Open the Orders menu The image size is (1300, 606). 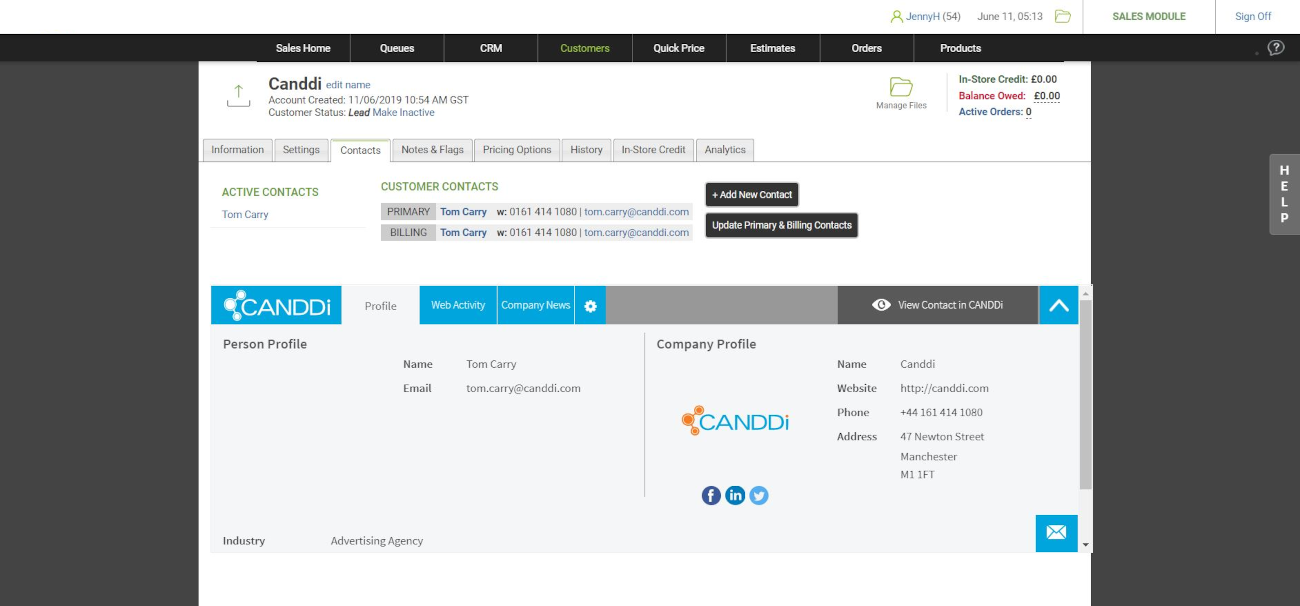coord(867,48)
